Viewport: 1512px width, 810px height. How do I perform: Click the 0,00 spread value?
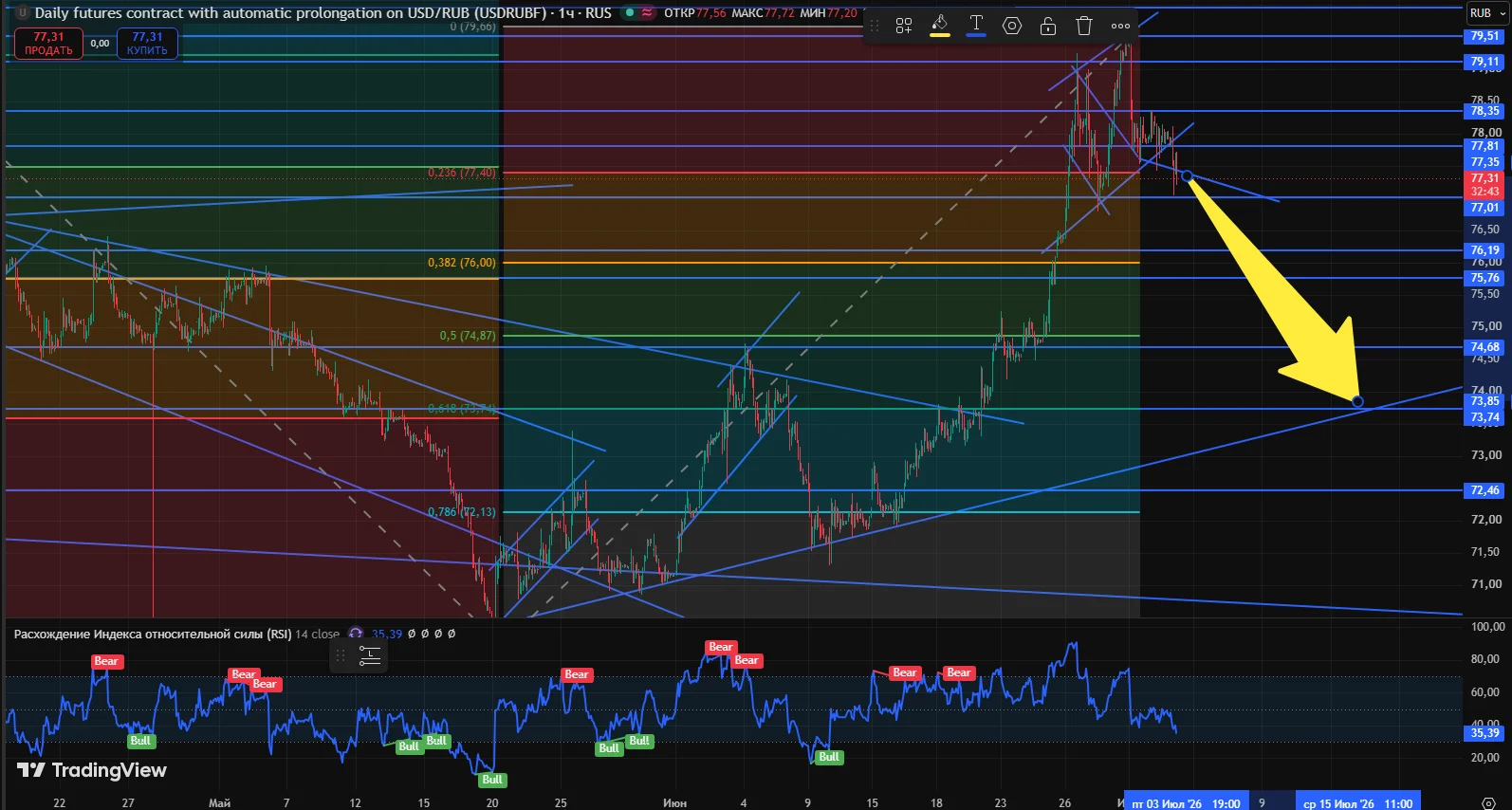(x=100, y=44)
